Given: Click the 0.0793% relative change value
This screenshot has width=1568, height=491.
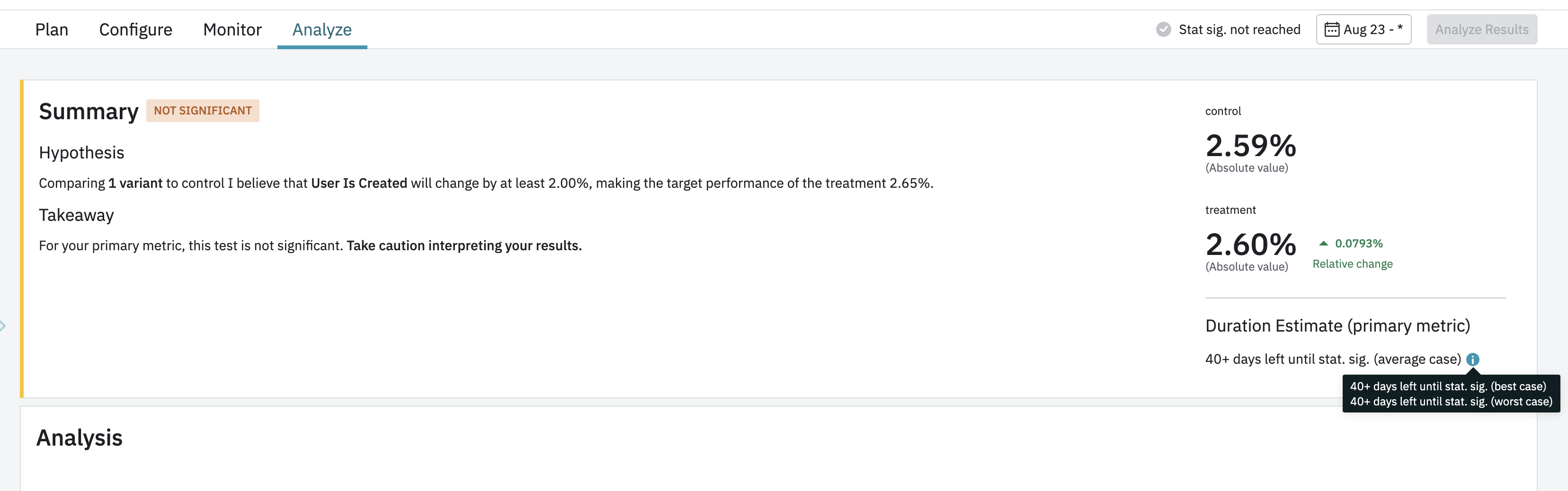Looking at the screenshot, I should click(1359, 243).
